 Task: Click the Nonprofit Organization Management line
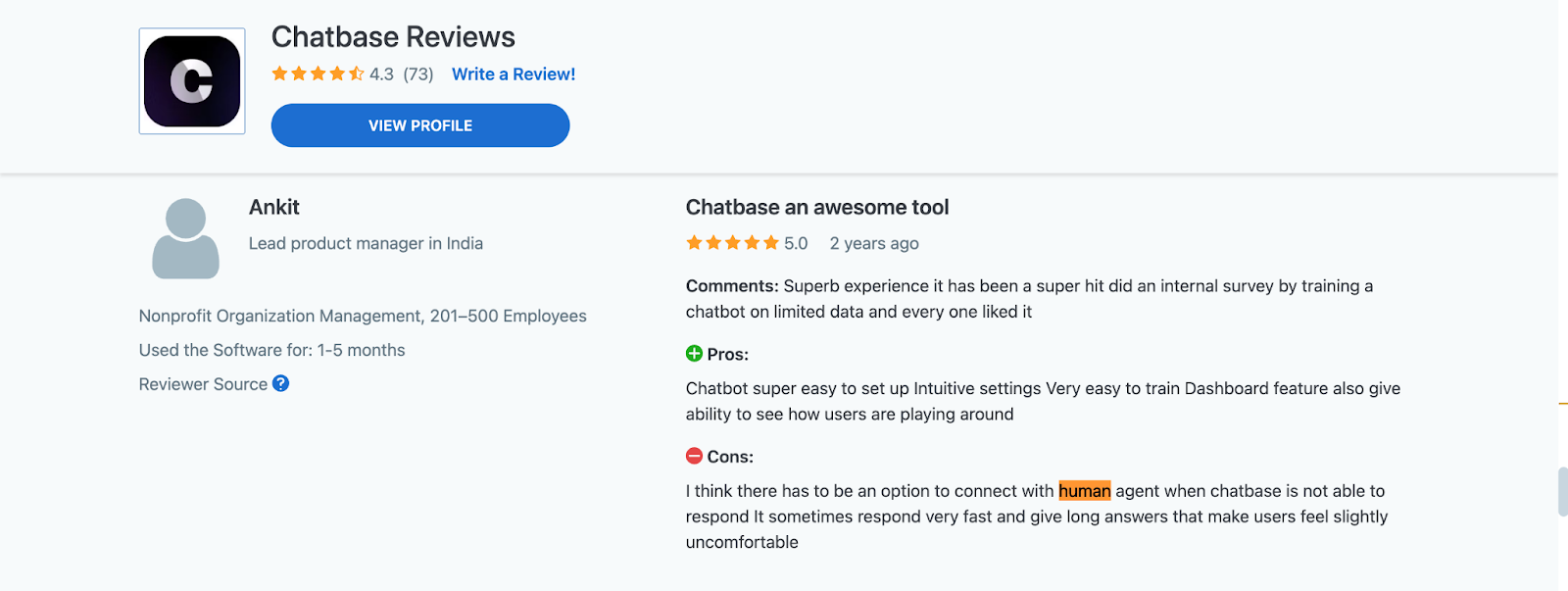pyautogui.click(x=363, y=317)
